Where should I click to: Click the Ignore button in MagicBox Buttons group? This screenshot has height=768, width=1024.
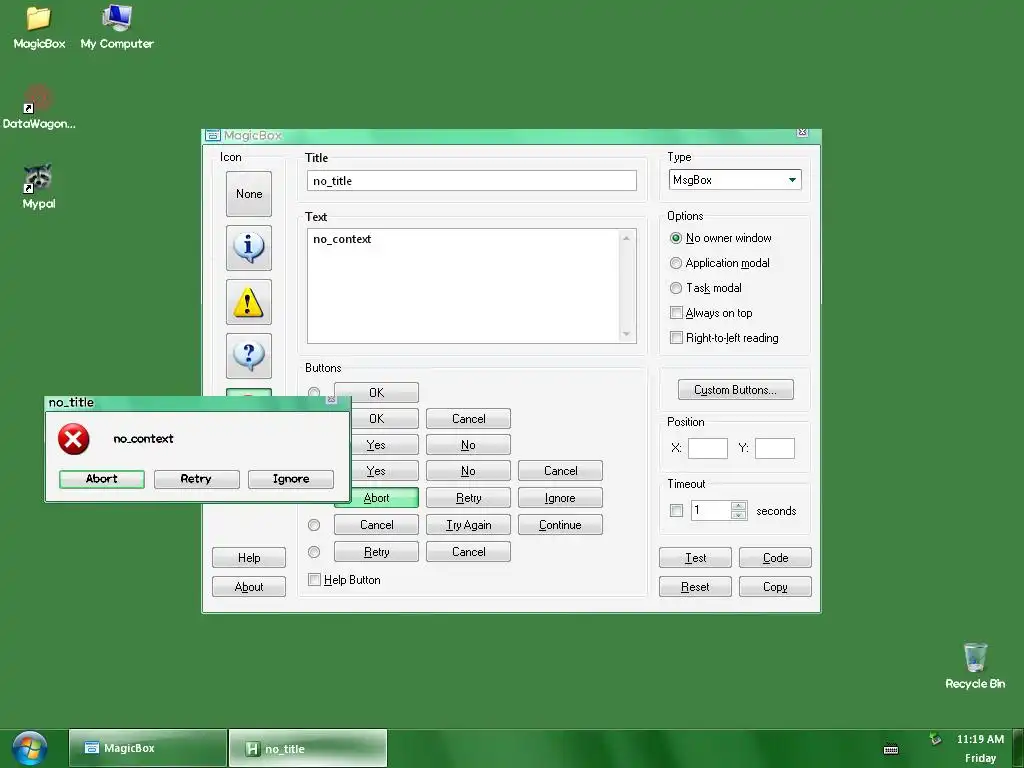560,498
